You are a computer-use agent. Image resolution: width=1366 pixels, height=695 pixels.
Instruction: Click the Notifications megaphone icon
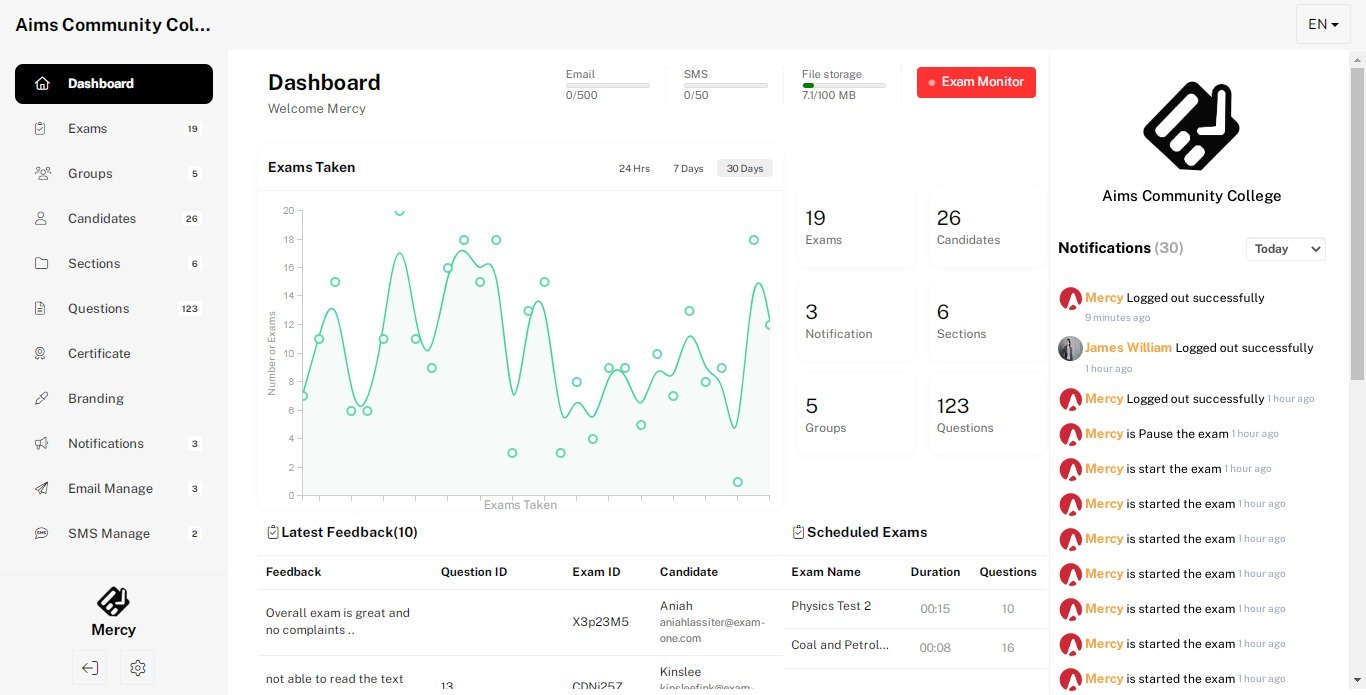point(41,444)
